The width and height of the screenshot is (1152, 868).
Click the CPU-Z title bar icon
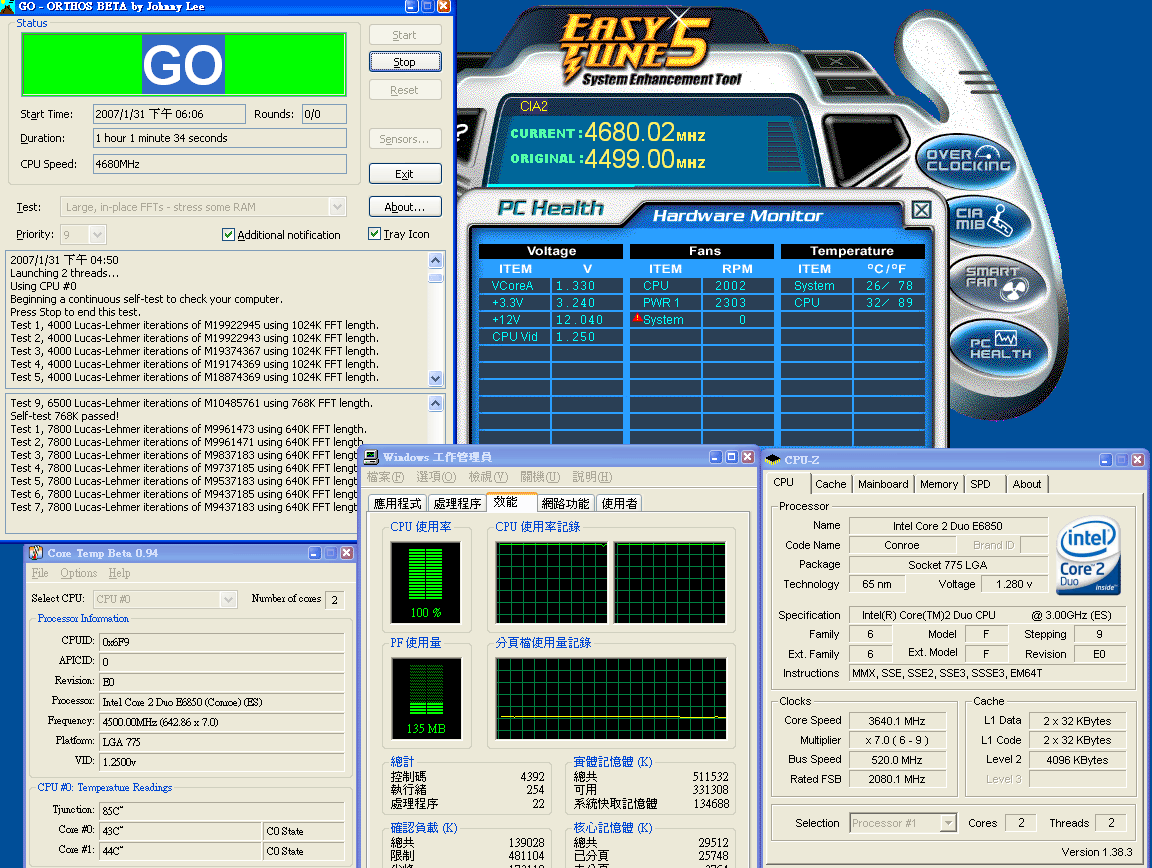(773, 460)
